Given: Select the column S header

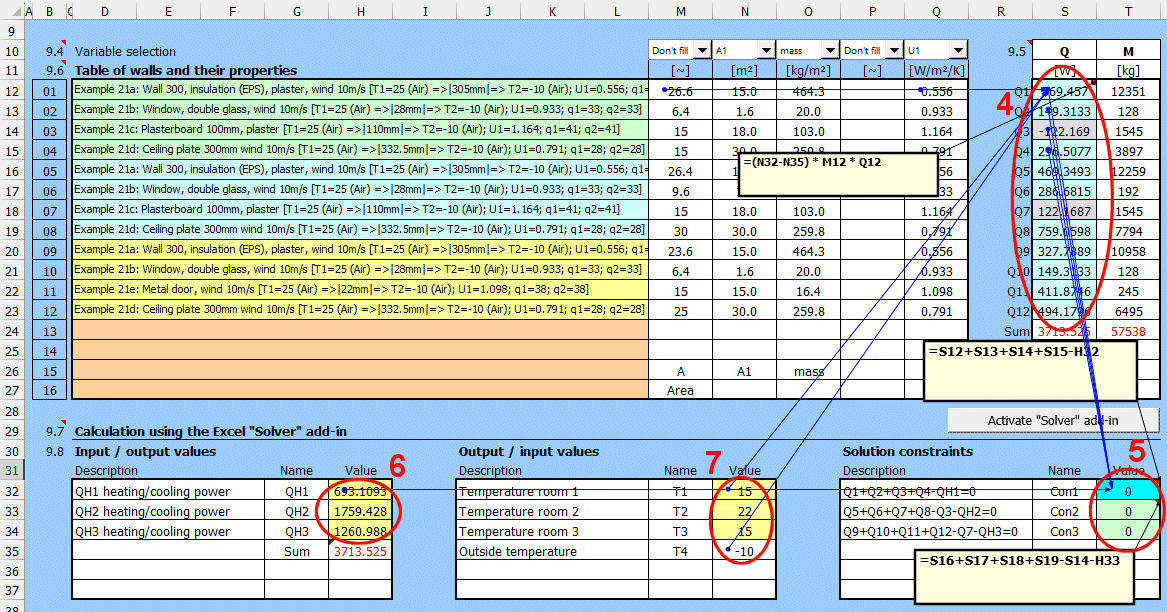Looking at the screenshot, I should pos(1064,12).
